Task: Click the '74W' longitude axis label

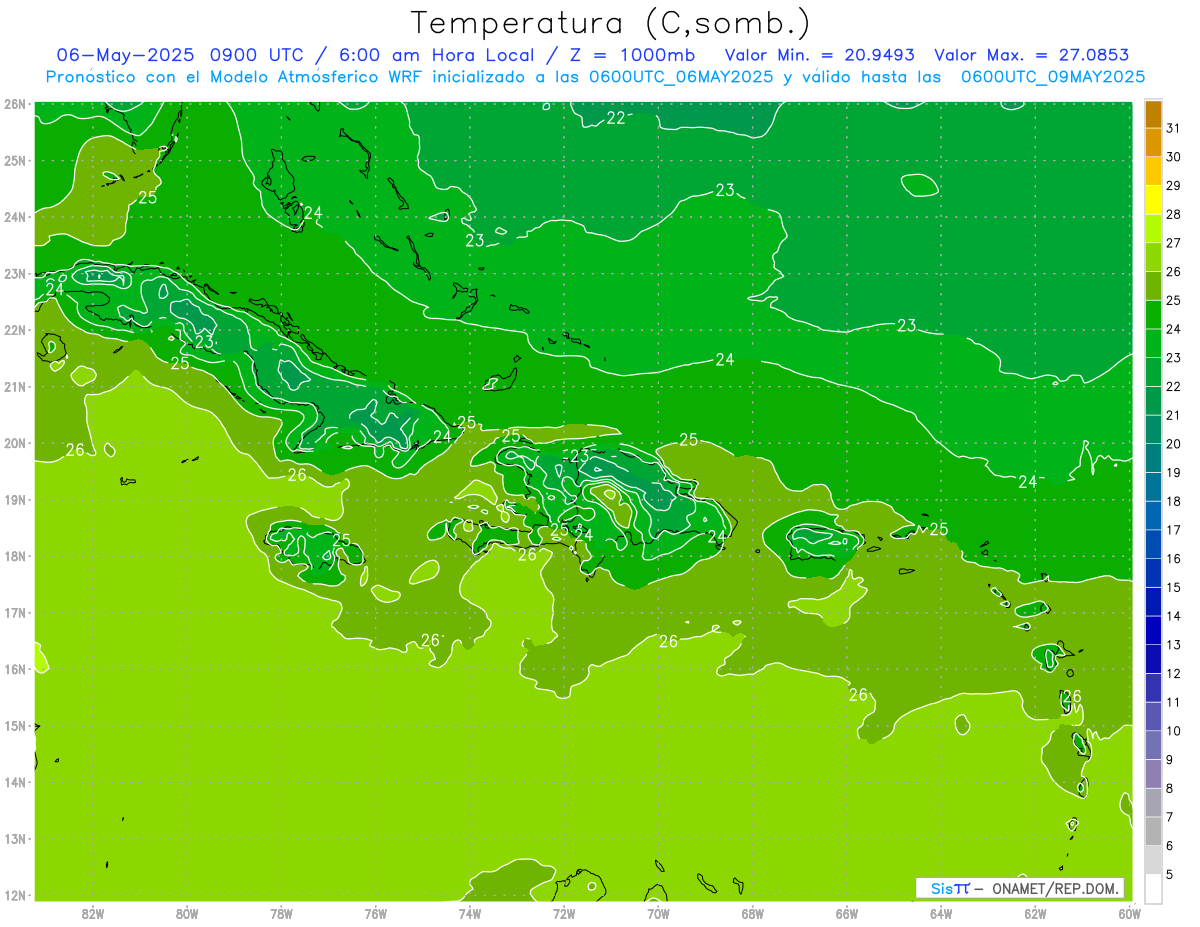Action: tap(470, 913)
